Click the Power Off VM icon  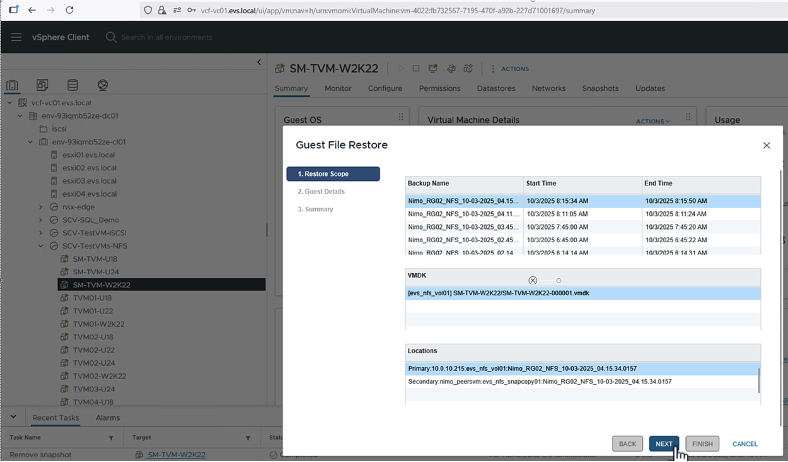pyautogui.click(x=416, y=68)
